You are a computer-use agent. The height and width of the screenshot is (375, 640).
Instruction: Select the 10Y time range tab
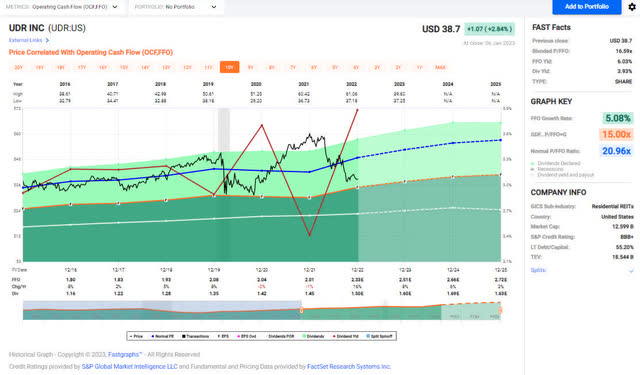tap(229, 67)
